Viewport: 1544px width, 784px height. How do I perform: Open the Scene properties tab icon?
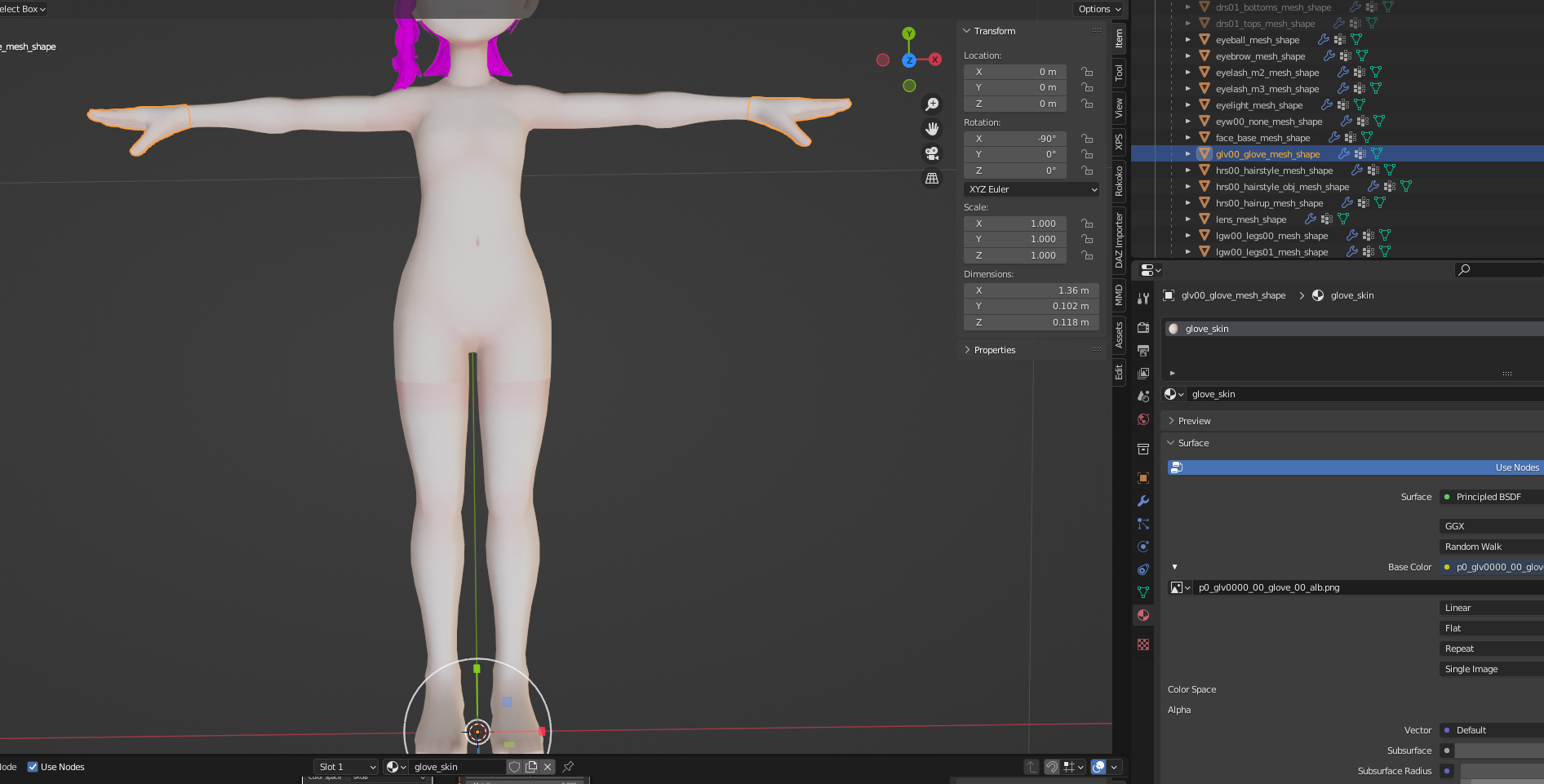tap(1143, 396)
